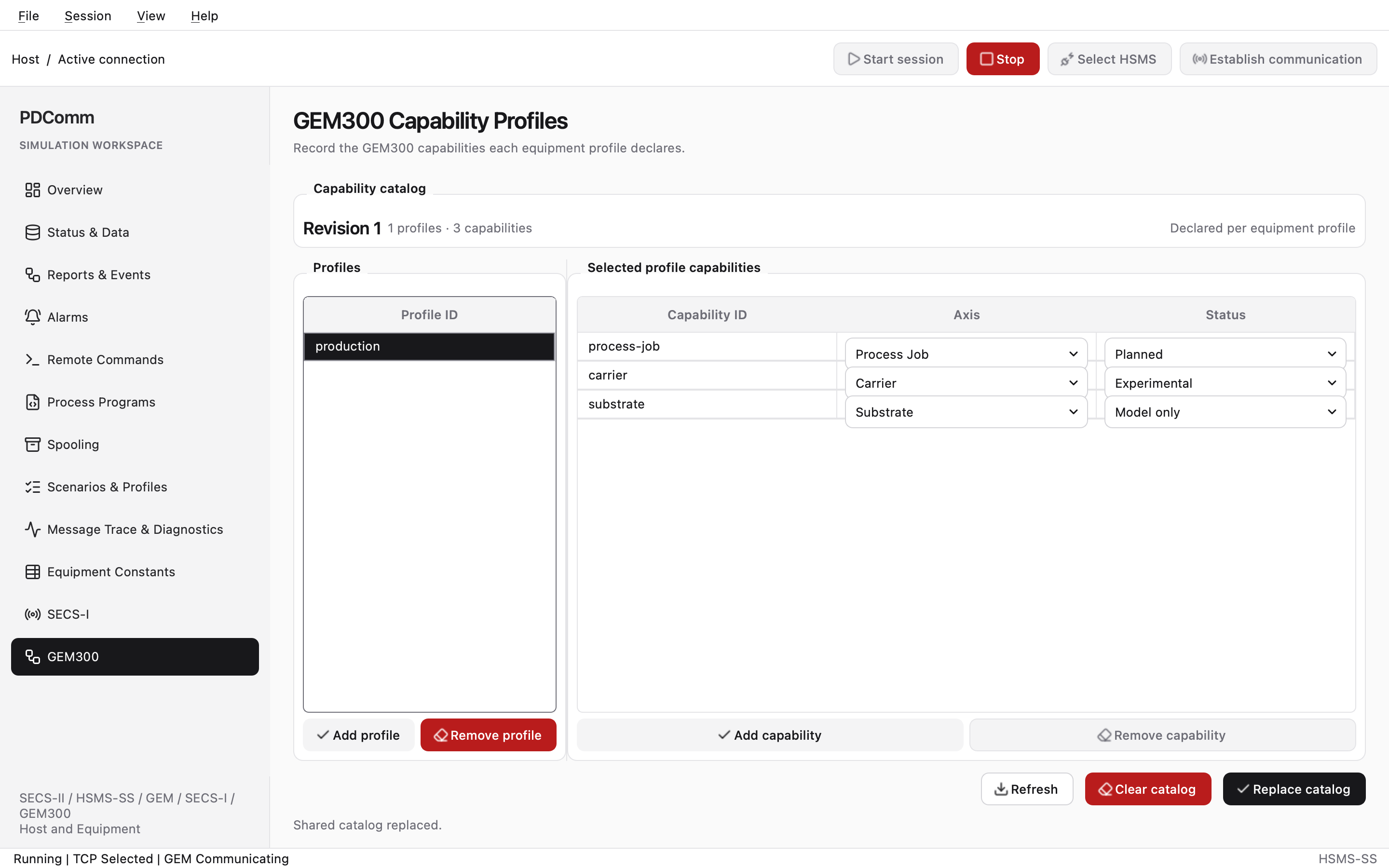Click the checkmark icon on Add capability
This screenshot has width=1389, height=868.
click(x=724, y=735)
